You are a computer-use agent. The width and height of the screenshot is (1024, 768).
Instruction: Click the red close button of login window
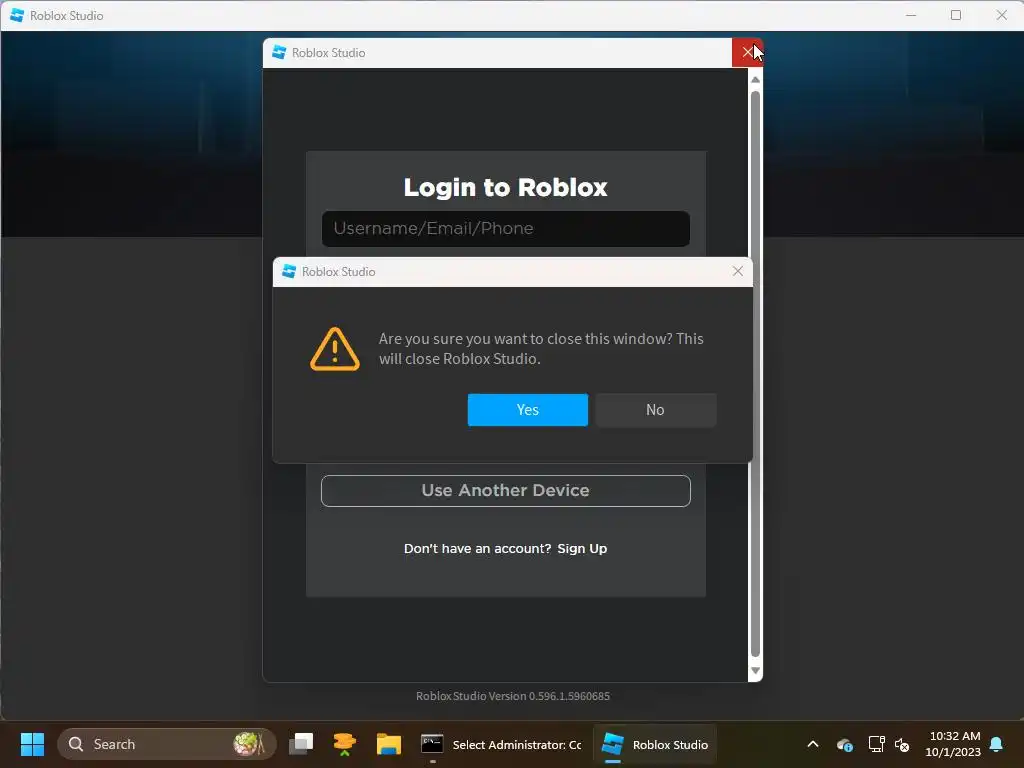(x=747, y=52)
